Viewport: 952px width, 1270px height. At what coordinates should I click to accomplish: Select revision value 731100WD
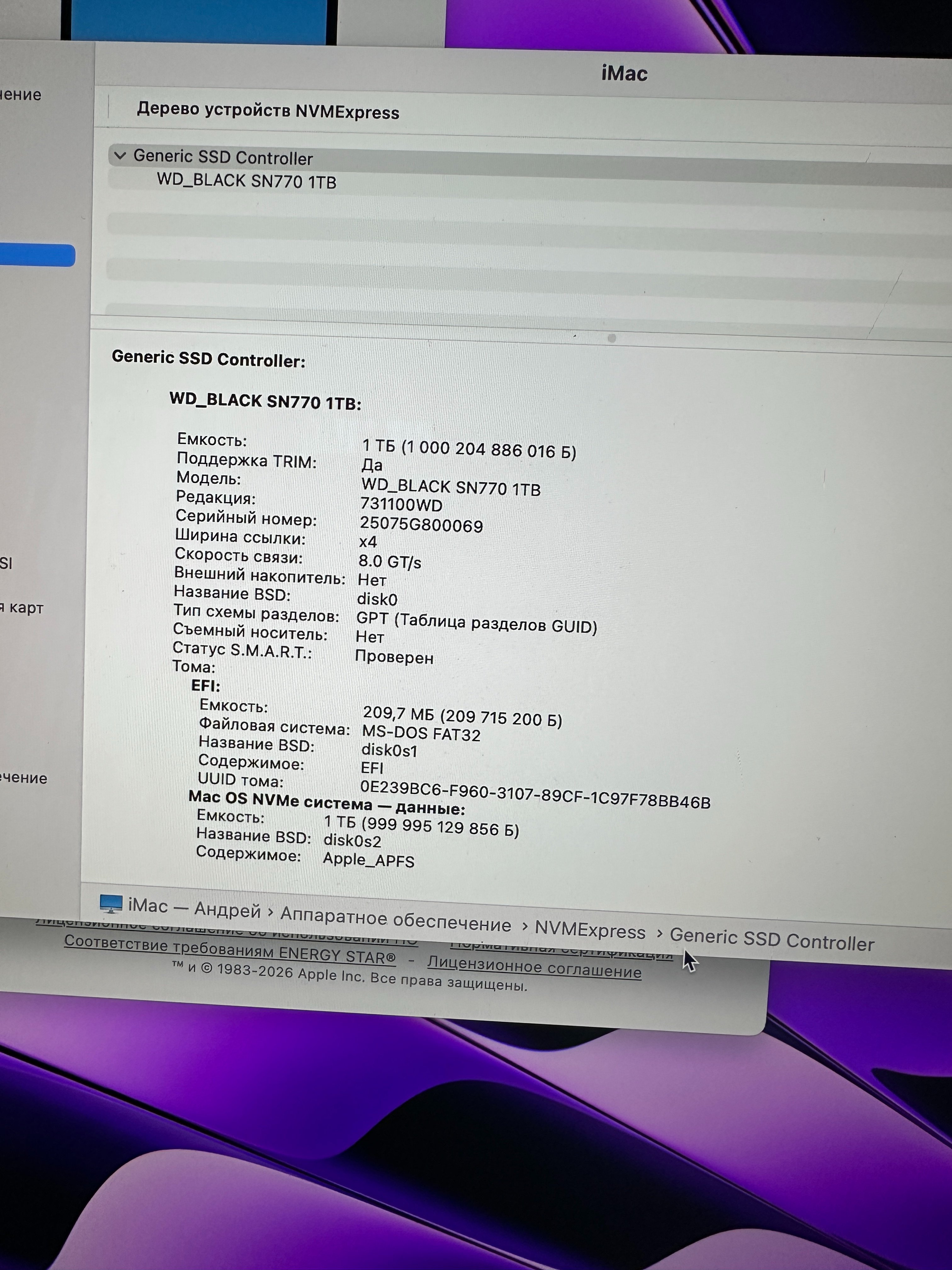point(401,505)
